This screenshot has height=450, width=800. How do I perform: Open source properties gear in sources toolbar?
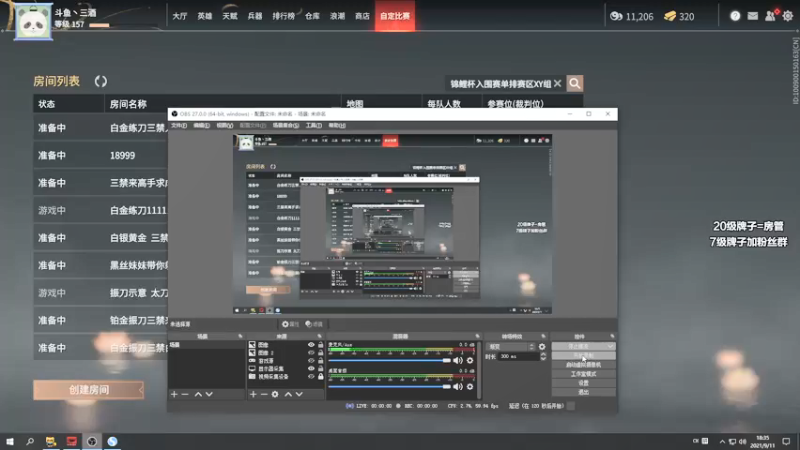point(275,394)
